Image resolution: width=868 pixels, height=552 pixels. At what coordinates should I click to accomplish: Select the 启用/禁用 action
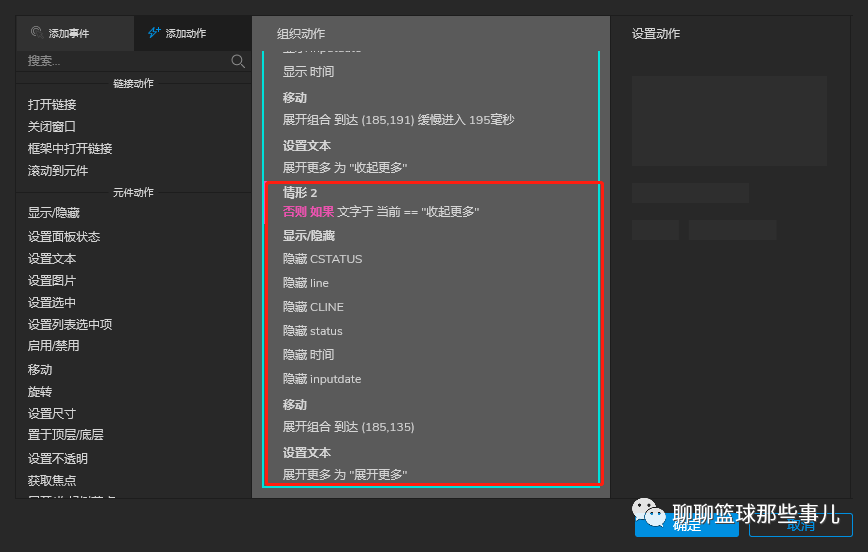[x=54, y=345]
